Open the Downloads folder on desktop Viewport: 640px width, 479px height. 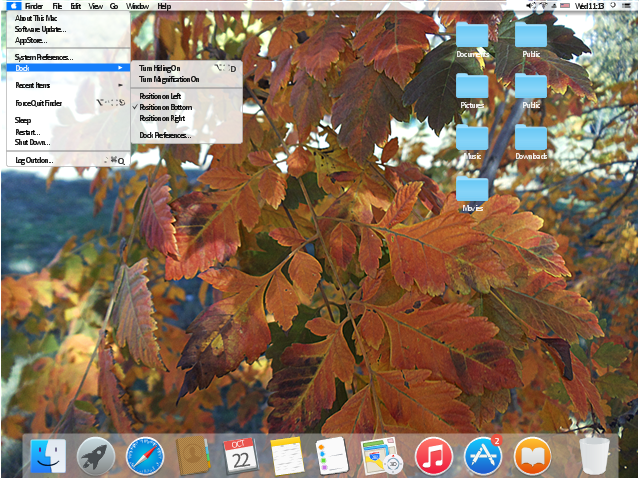click(x=531, y=142)
